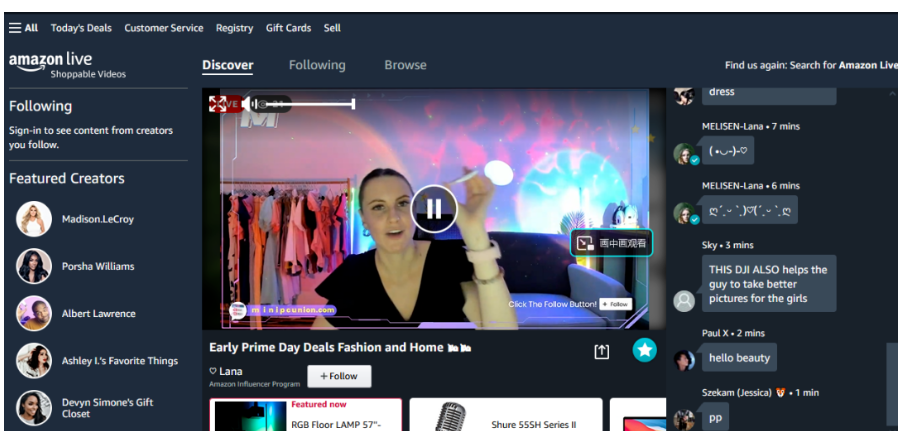Pause the live video
Screen dimensions: 909x431
click(x=434, y=208)
